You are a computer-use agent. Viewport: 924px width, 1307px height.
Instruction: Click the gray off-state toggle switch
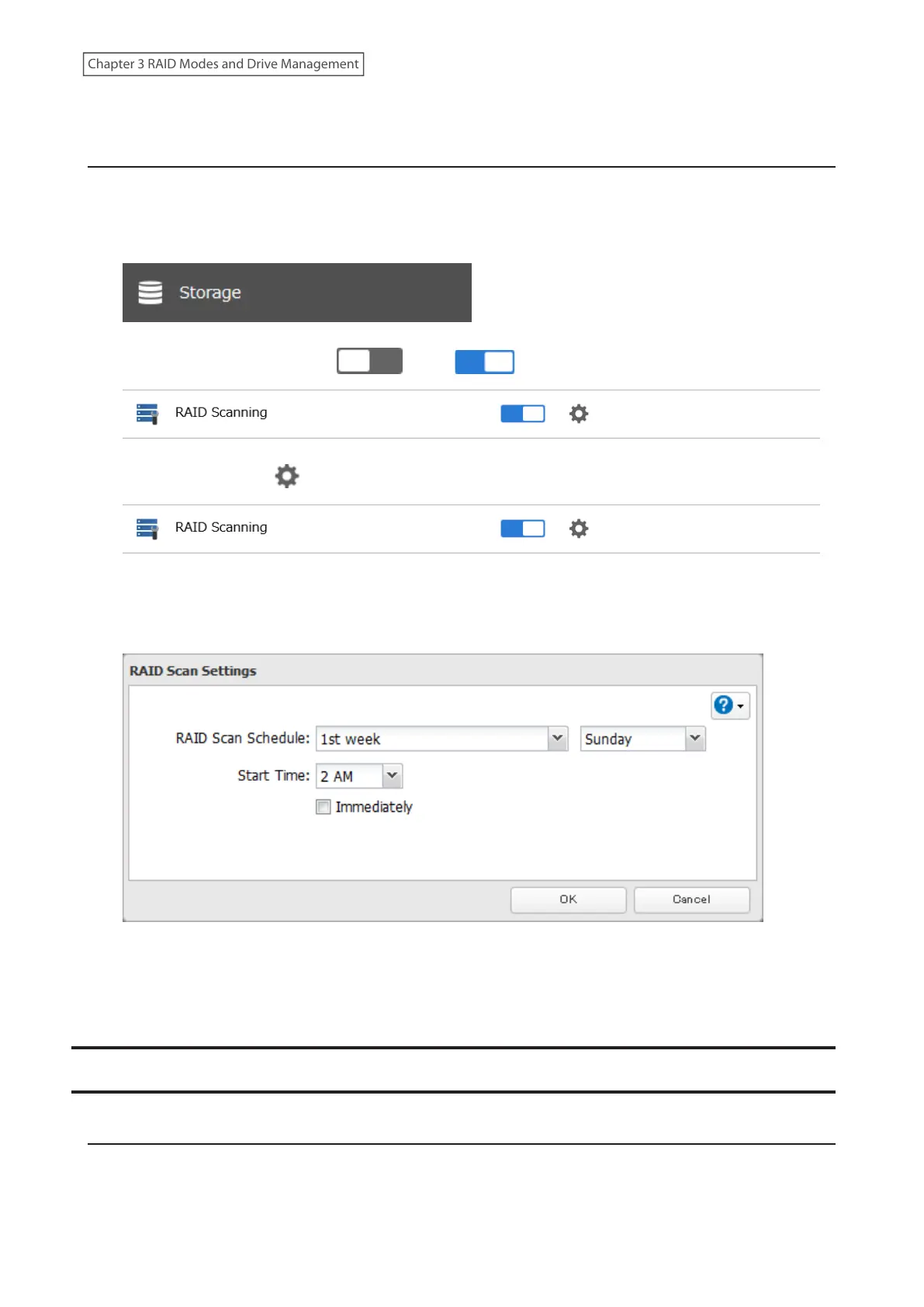369,361
